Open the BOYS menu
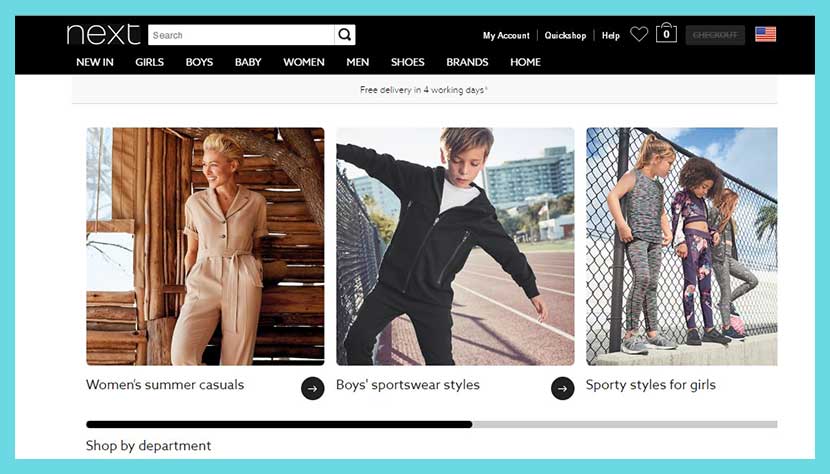 point(199,62)
